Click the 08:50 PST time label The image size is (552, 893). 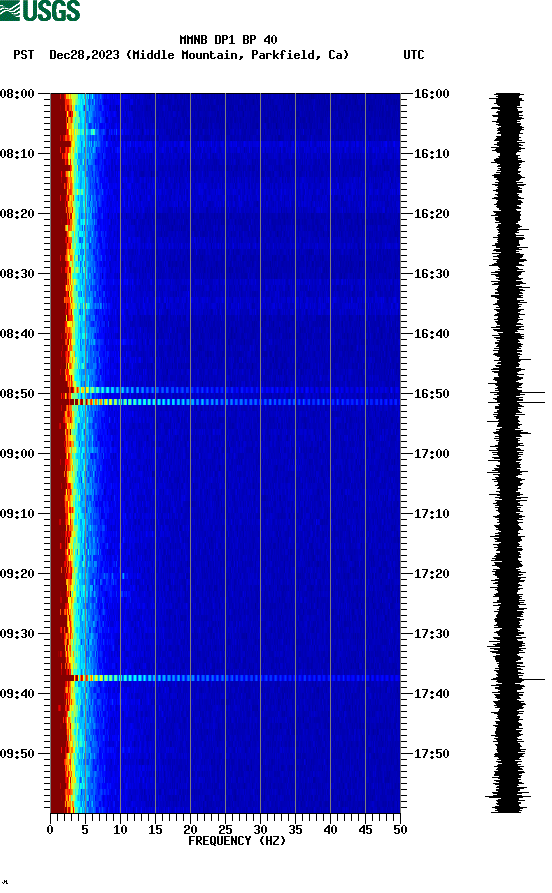pos(17,394)
